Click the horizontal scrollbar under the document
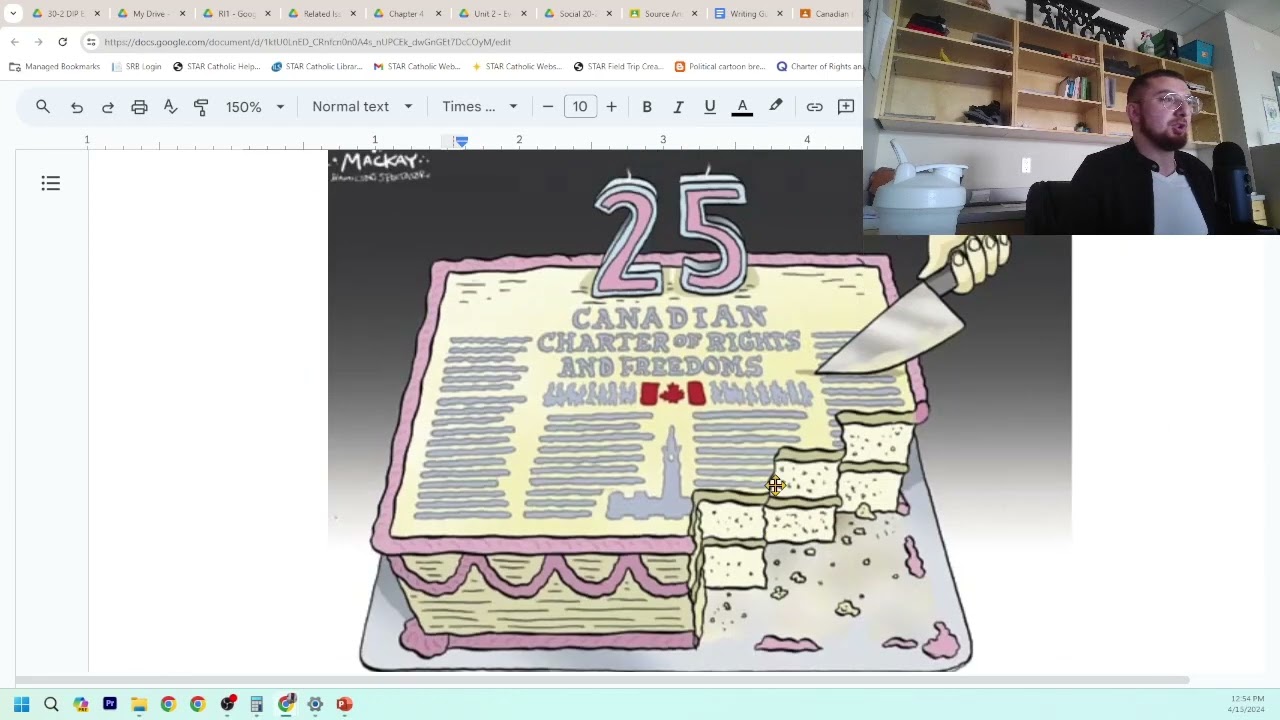1280x720 pixels. pos(602,681)
